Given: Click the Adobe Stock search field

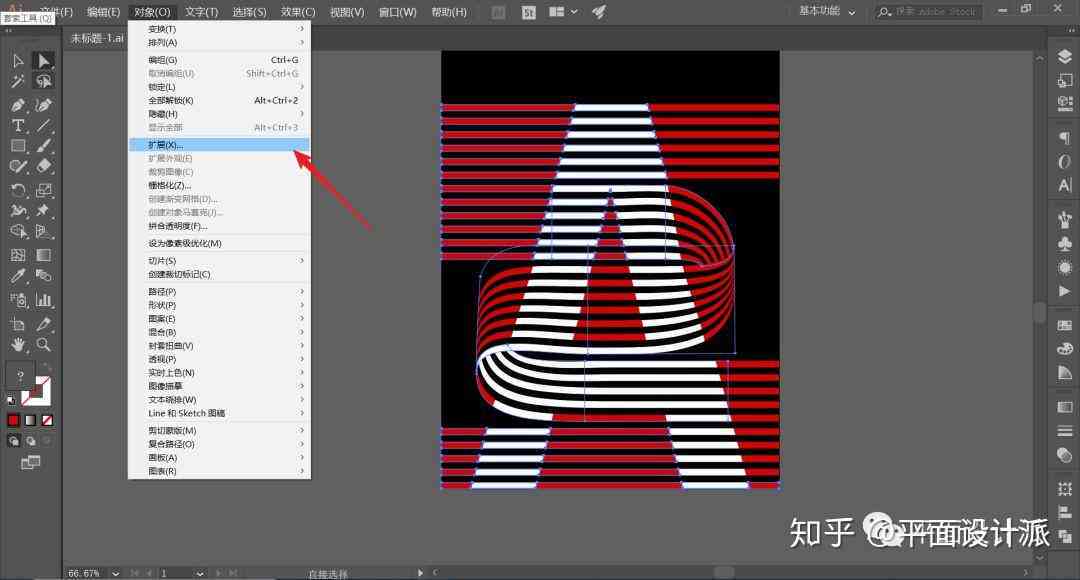Looking at the screenshot, I should point(928,12).
